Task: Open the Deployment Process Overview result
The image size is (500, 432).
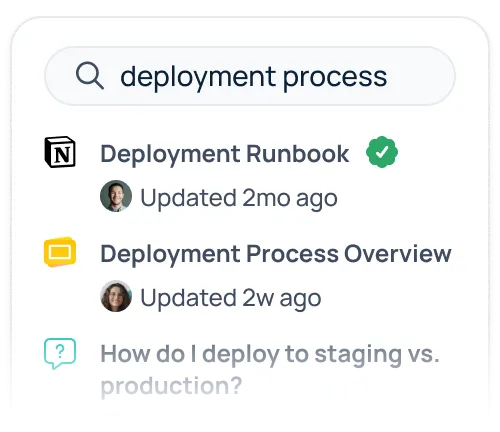Action: click(x=276, y=254)
